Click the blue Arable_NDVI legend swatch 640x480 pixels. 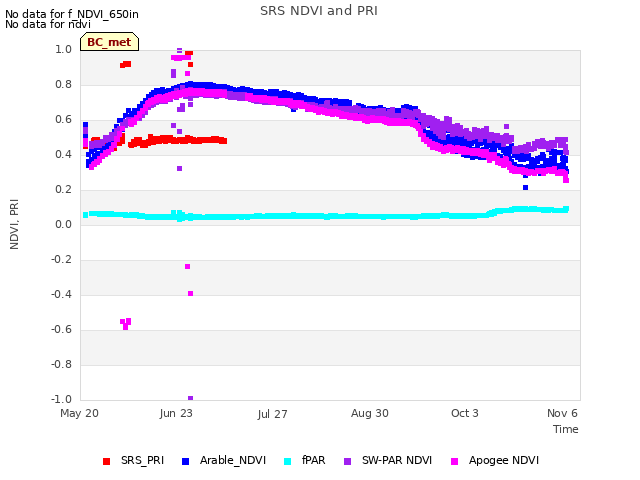(x=185, y=461)
